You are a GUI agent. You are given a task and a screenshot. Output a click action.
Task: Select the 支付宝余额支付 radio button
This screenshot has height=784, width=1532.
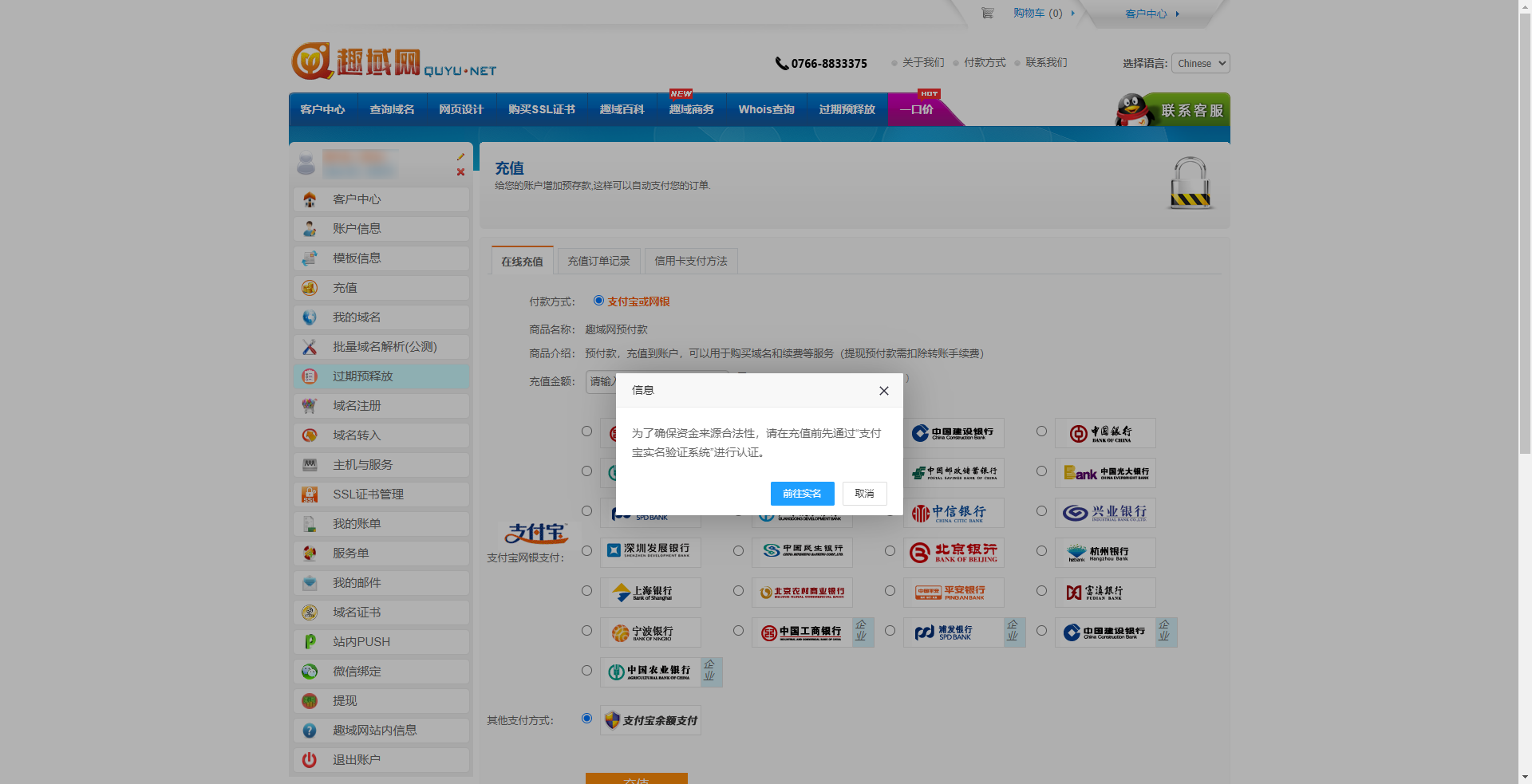[586, 719]
